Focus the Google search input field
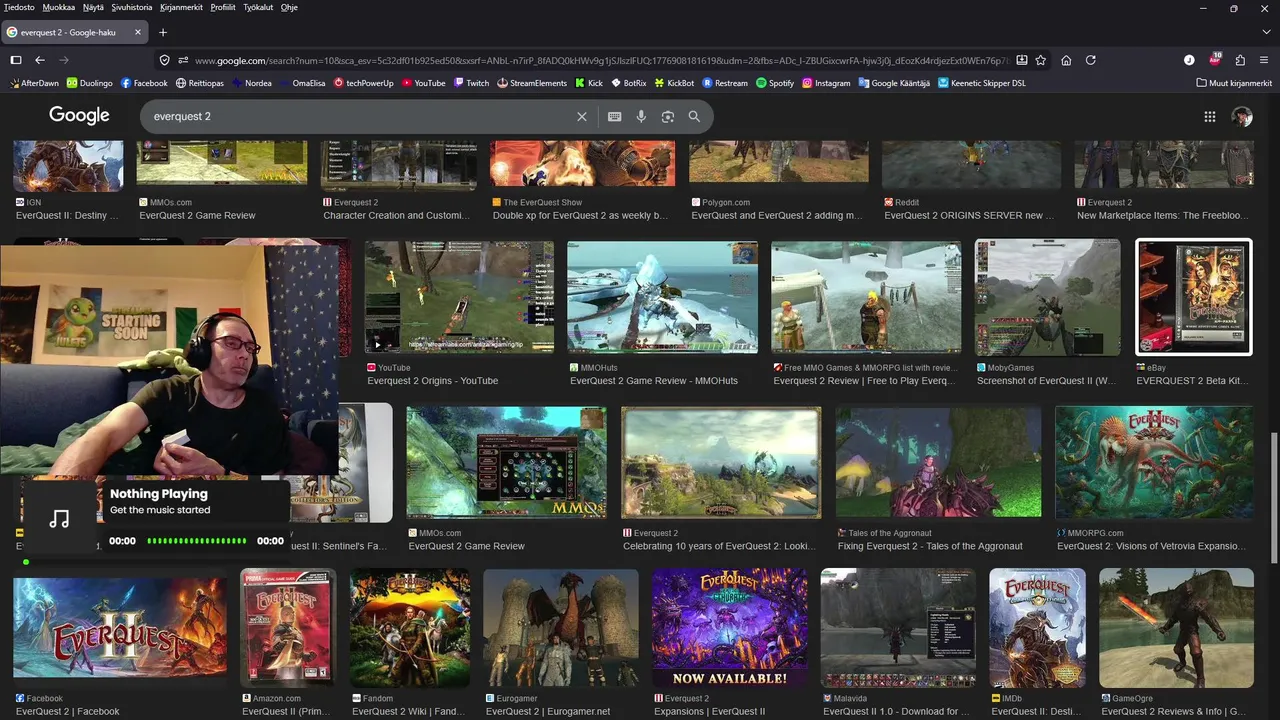Viewport: 1280px width, 720px height. [360, 116]
